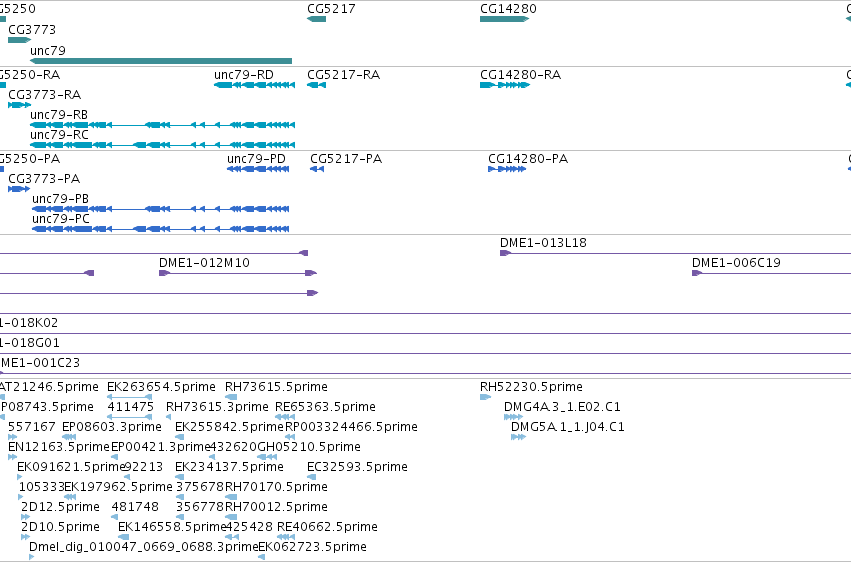Click the 92213 EST glyph

click(x=127, y=477)
